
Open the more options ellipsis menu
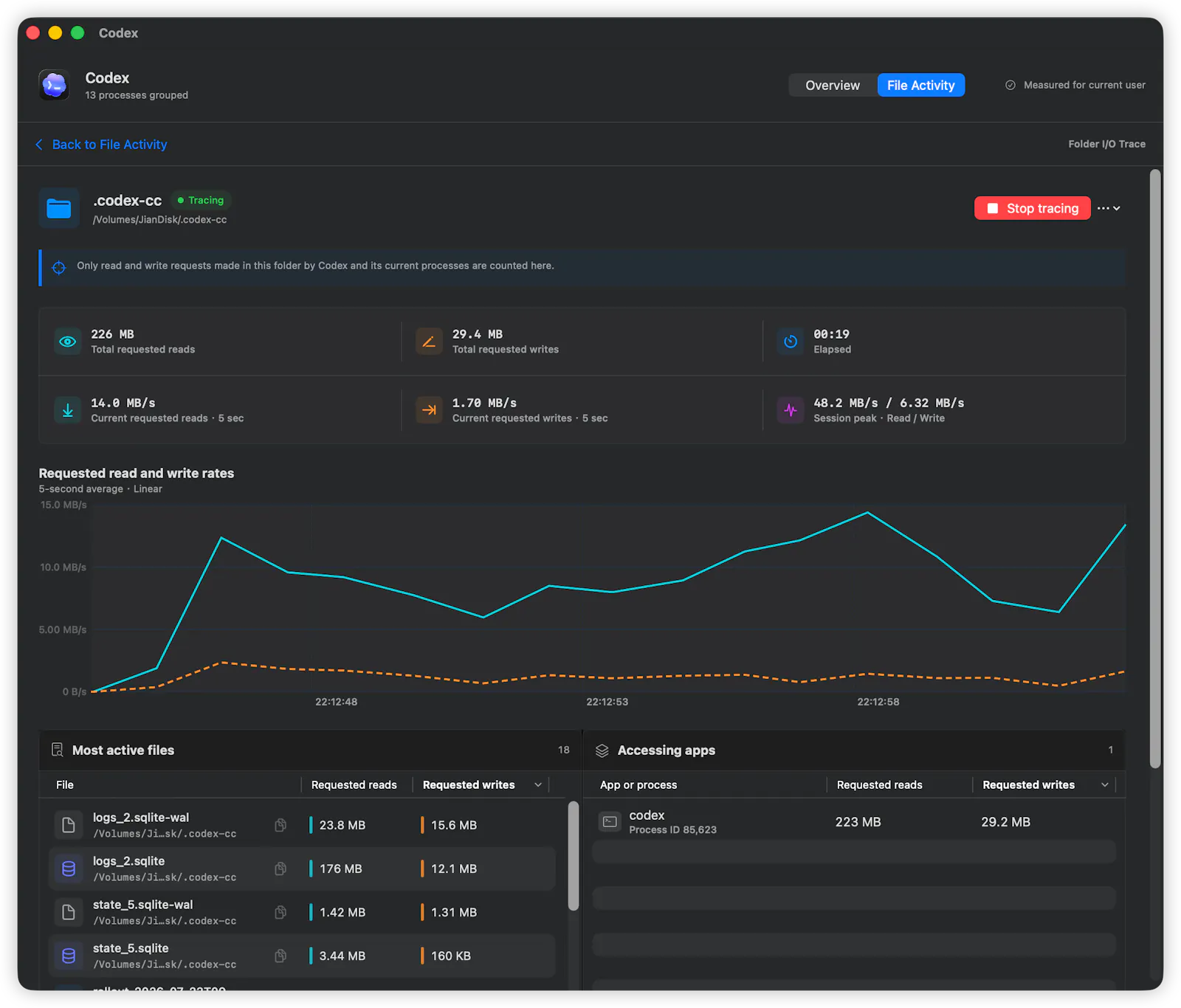(1109, 209)
